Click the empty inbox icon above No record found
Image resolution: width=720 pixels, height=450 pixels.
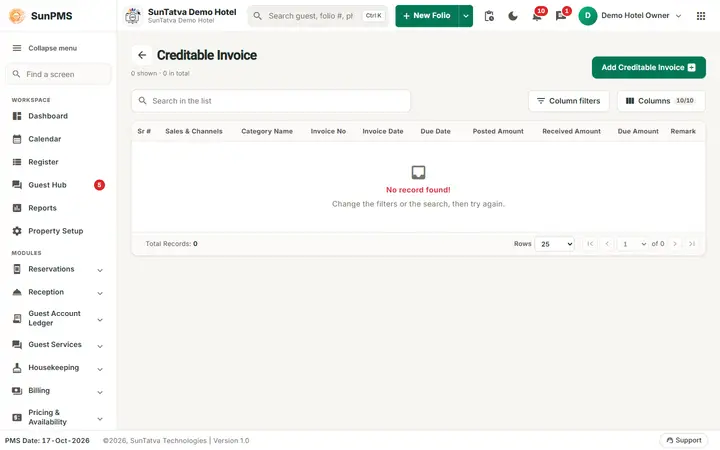pos(418,173)
